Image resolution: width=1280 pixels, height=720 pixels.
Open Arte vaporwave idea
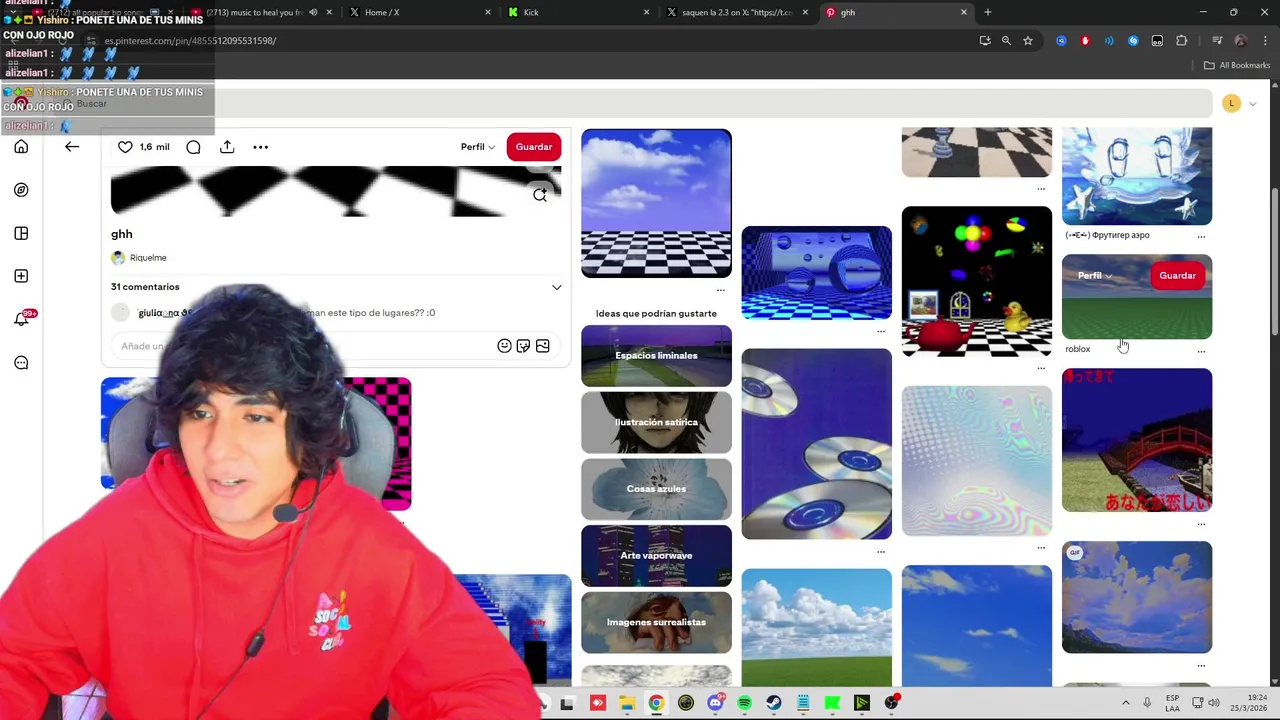(x=656, y=556)
